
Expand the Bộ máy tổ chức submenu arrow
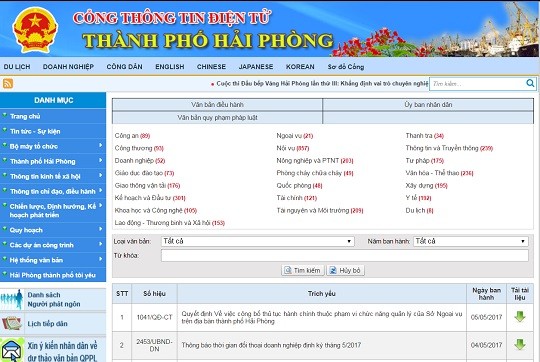click(100, 146)
